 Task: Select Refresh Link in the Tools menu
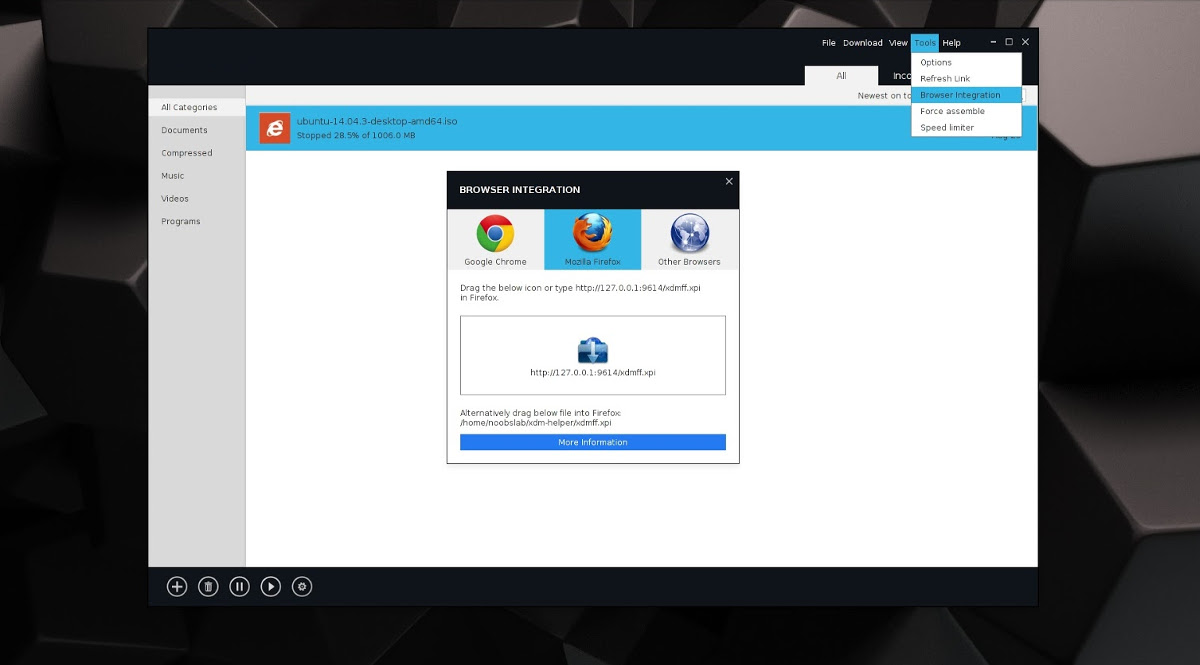pos(966,78)
